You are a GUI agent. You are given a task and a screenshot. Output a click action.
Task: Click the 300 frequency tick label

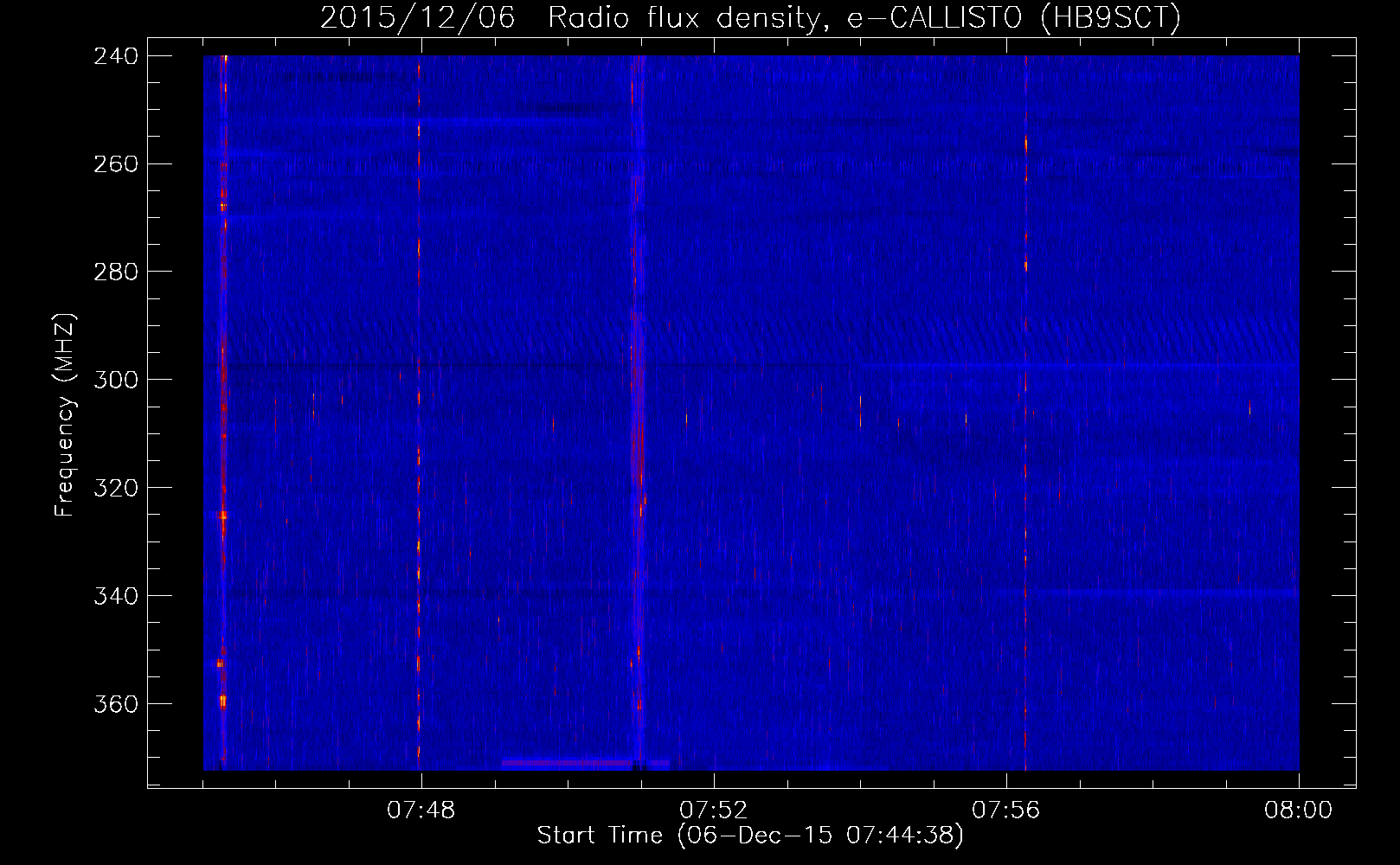click(x=116, y=381)
